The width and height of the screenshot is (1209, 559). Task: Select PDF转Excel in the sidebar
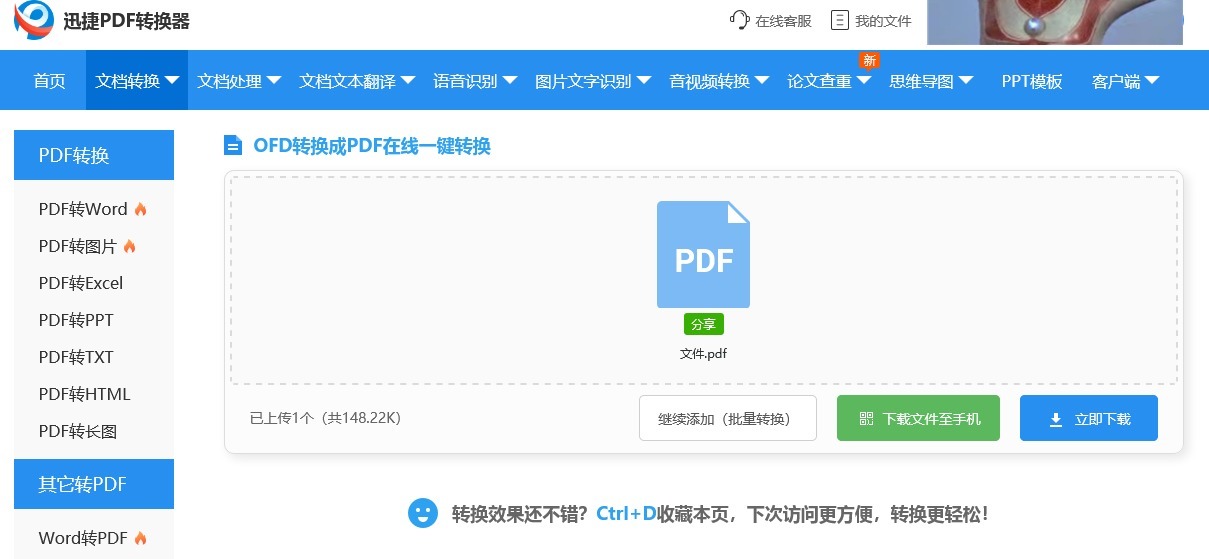[81, 283]
